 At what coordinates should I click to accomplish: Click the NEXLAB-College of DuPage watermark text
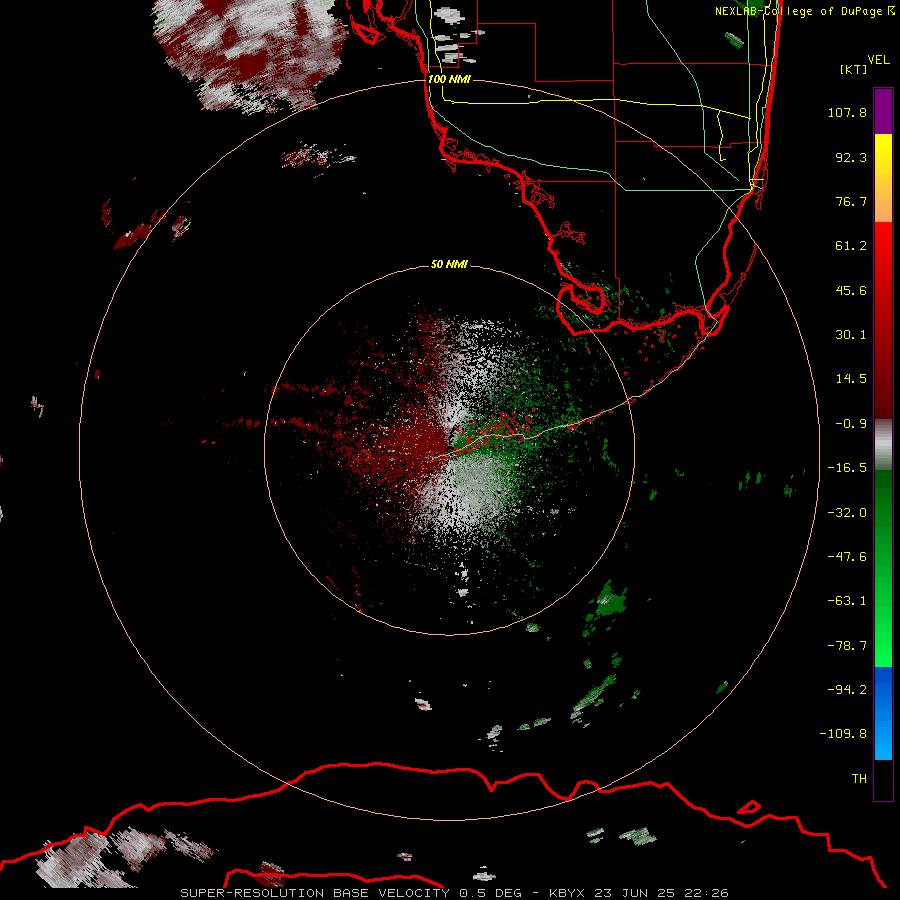(804, 11)
